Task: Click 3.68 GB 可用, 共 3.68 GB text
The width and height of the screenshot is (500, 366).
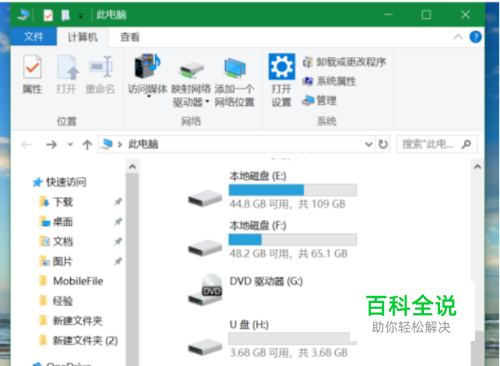Action: point(289,353)
